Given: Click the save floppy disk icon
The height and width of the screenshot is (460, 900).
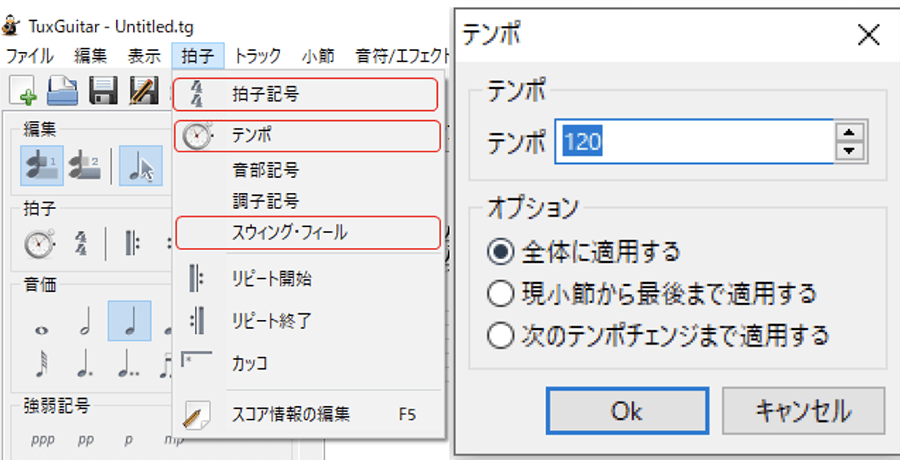Looking at the screenshot, I should click(104, 91).
